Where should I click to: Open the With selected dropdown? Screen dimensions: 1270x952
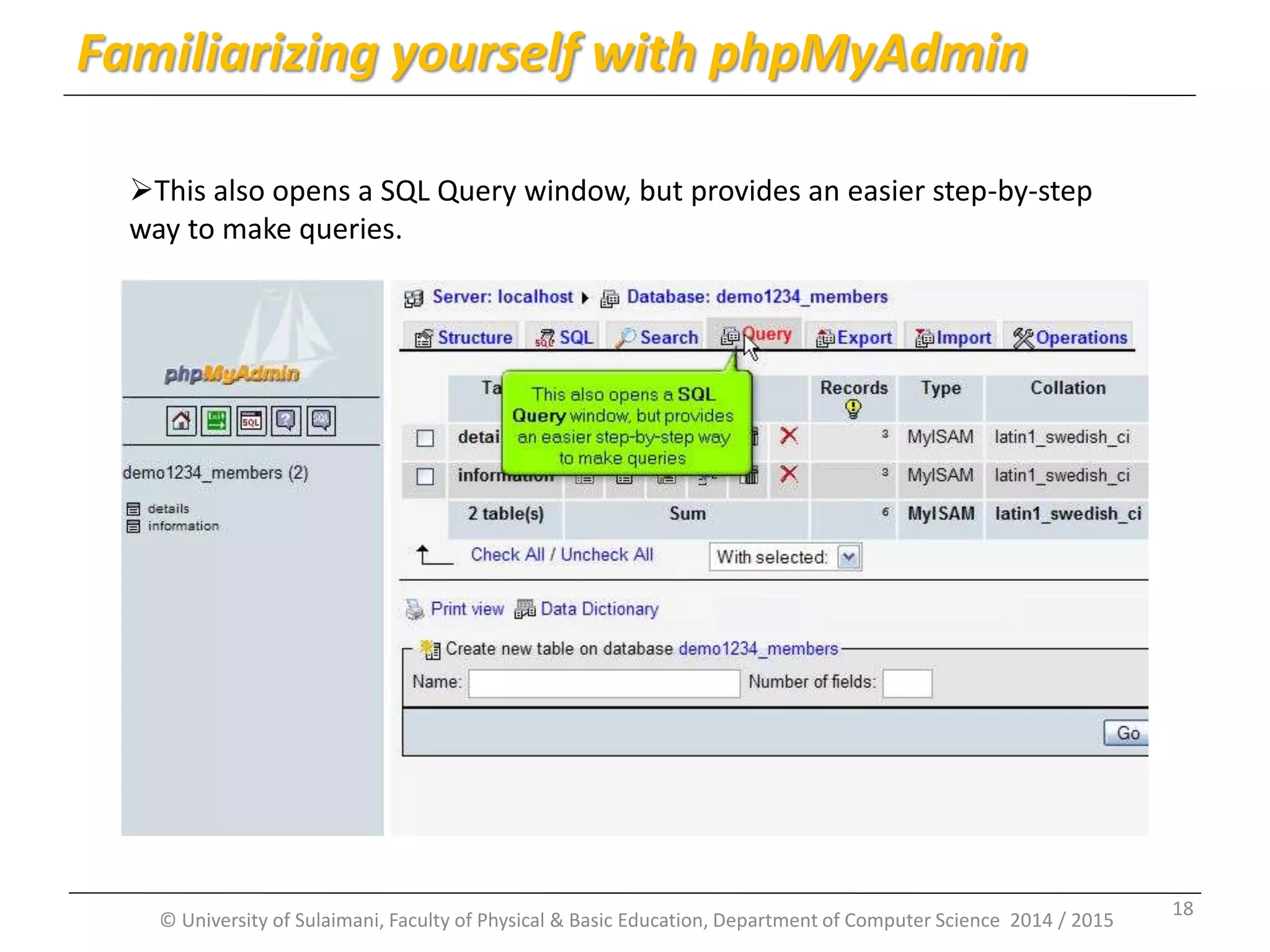click(786, 557)
